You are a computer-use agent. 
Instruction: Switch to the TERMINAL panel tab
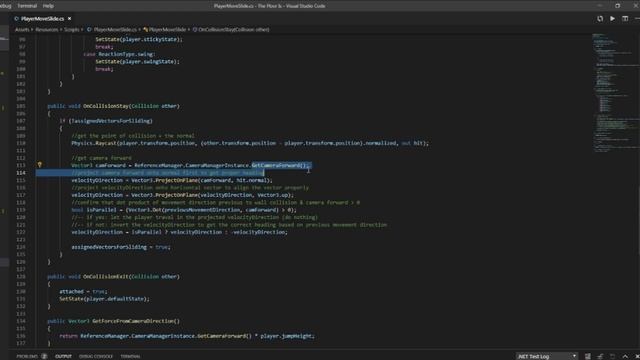click(131, 356)
